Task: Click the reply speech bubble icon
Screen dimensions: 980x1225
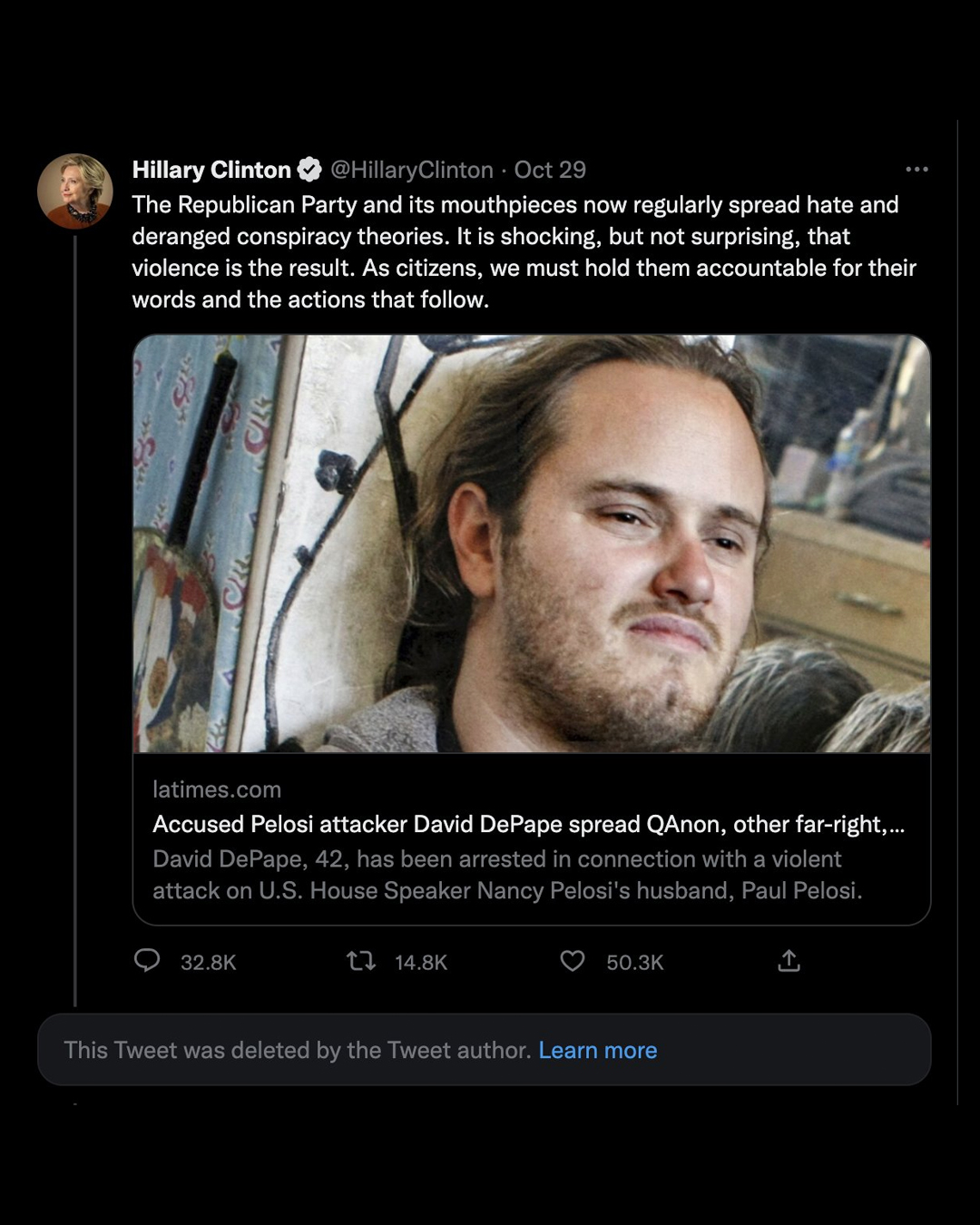Action: coord(147,960)
